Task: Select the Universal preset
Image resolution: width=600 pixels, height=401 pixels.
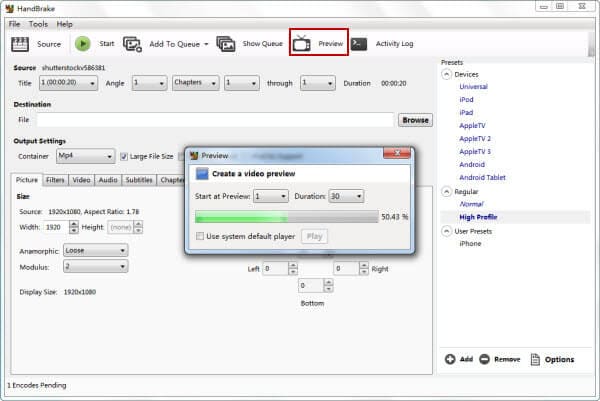Action: pos(473,86)
